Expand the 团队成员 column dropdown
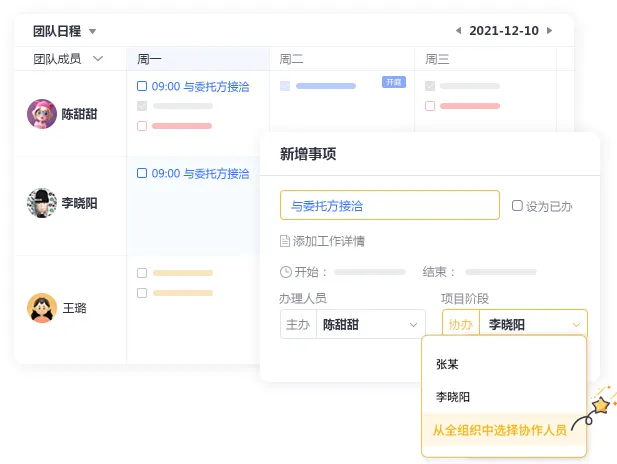 pyautogui.click(x=98, y=59)
